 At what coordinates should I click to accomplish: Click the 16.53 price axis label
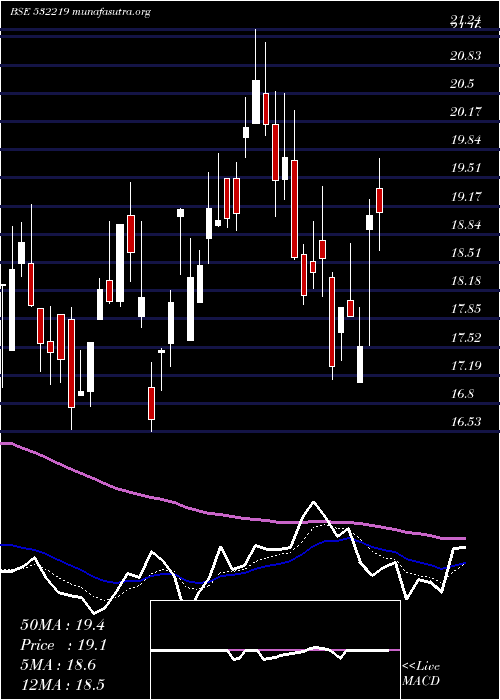[466, 422]
